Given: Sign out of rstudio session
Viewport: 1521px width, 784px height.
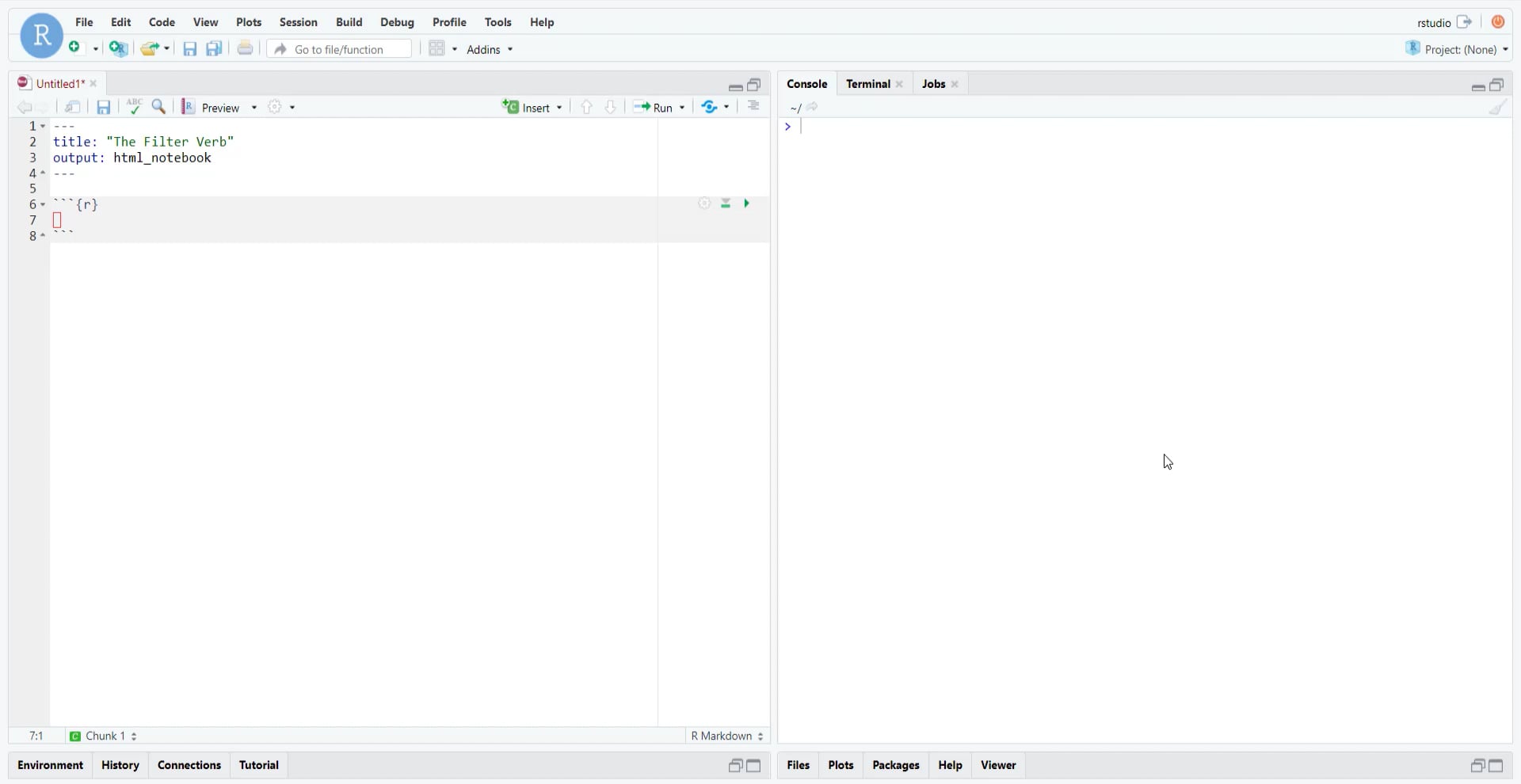Looking at the screenshot, I should click(x=1465, y=22).
